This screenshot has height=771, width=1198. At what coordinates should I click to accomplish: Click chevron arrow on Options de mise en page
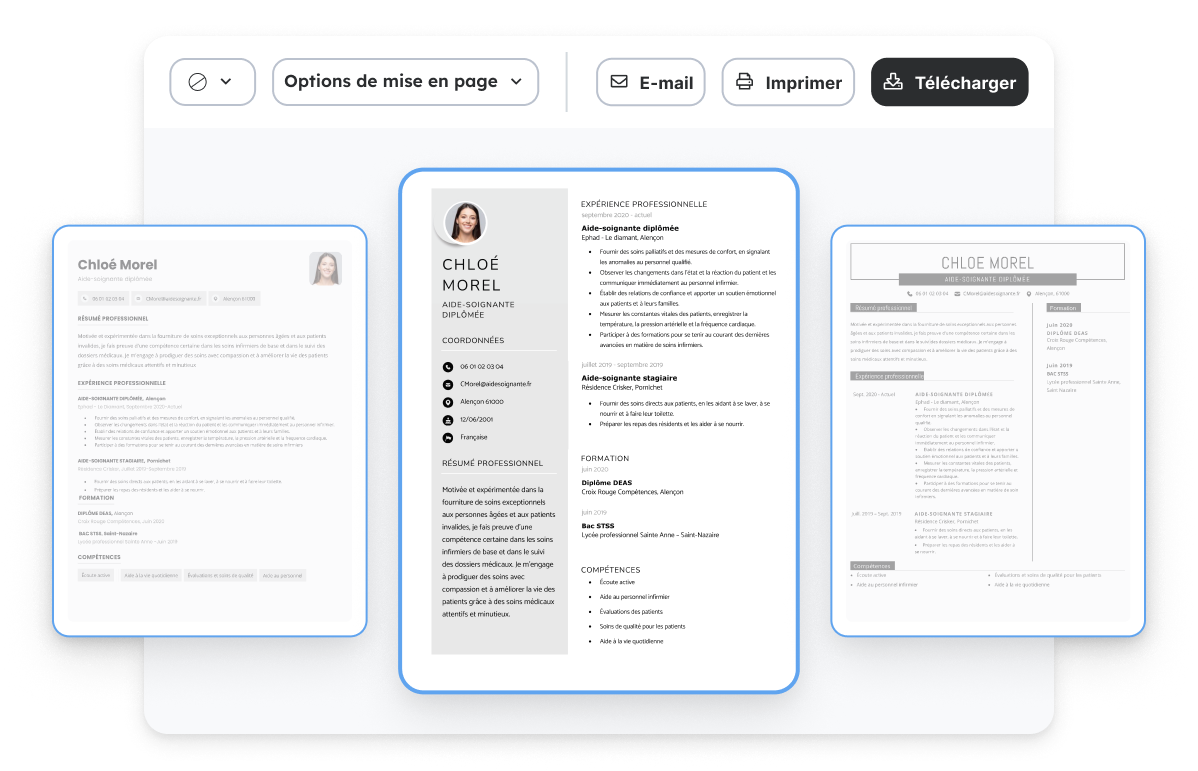click(517, 82)
